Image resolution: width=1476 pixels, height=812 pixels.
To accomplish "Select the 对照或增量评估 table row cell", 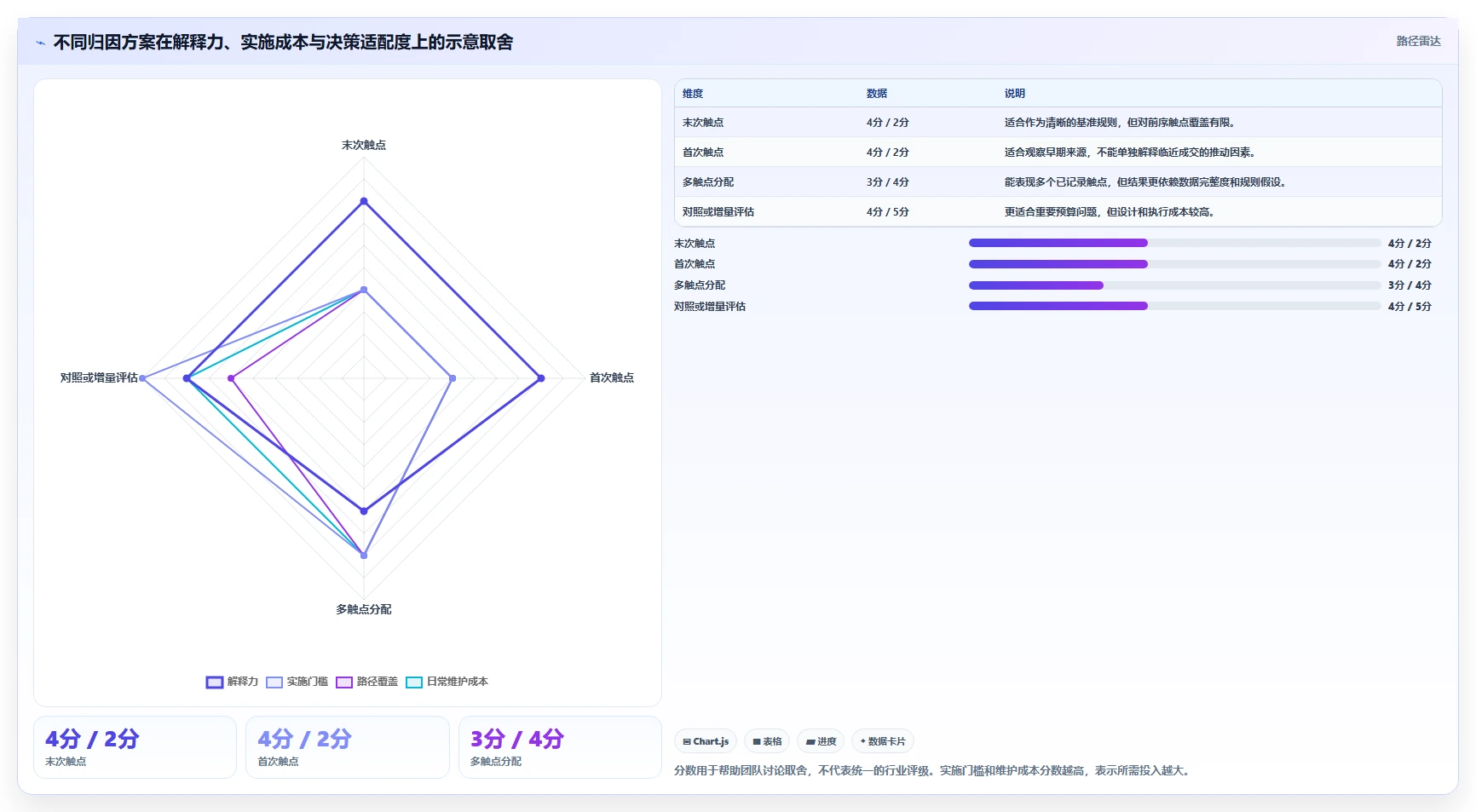I will (x=718, y=212).
